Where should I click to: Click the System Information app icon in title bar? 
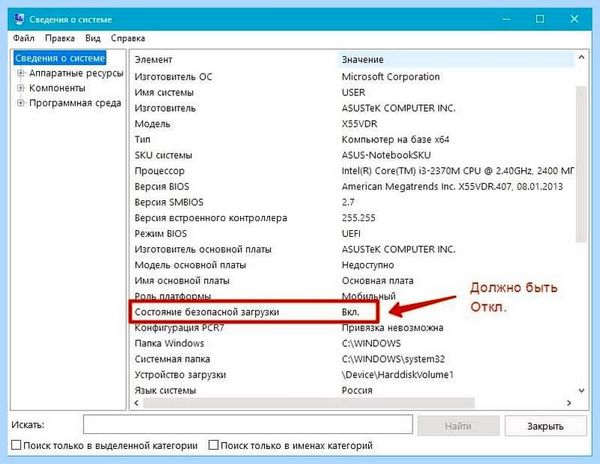pyautogui.click(x=19, y=19)
